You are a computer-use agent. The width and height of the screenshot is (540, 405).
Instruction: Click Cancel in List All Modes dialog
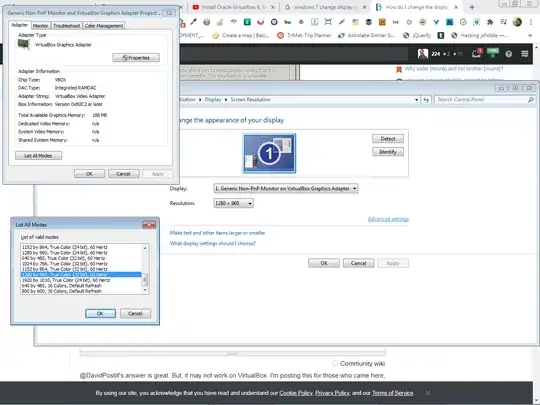(135, 313)
